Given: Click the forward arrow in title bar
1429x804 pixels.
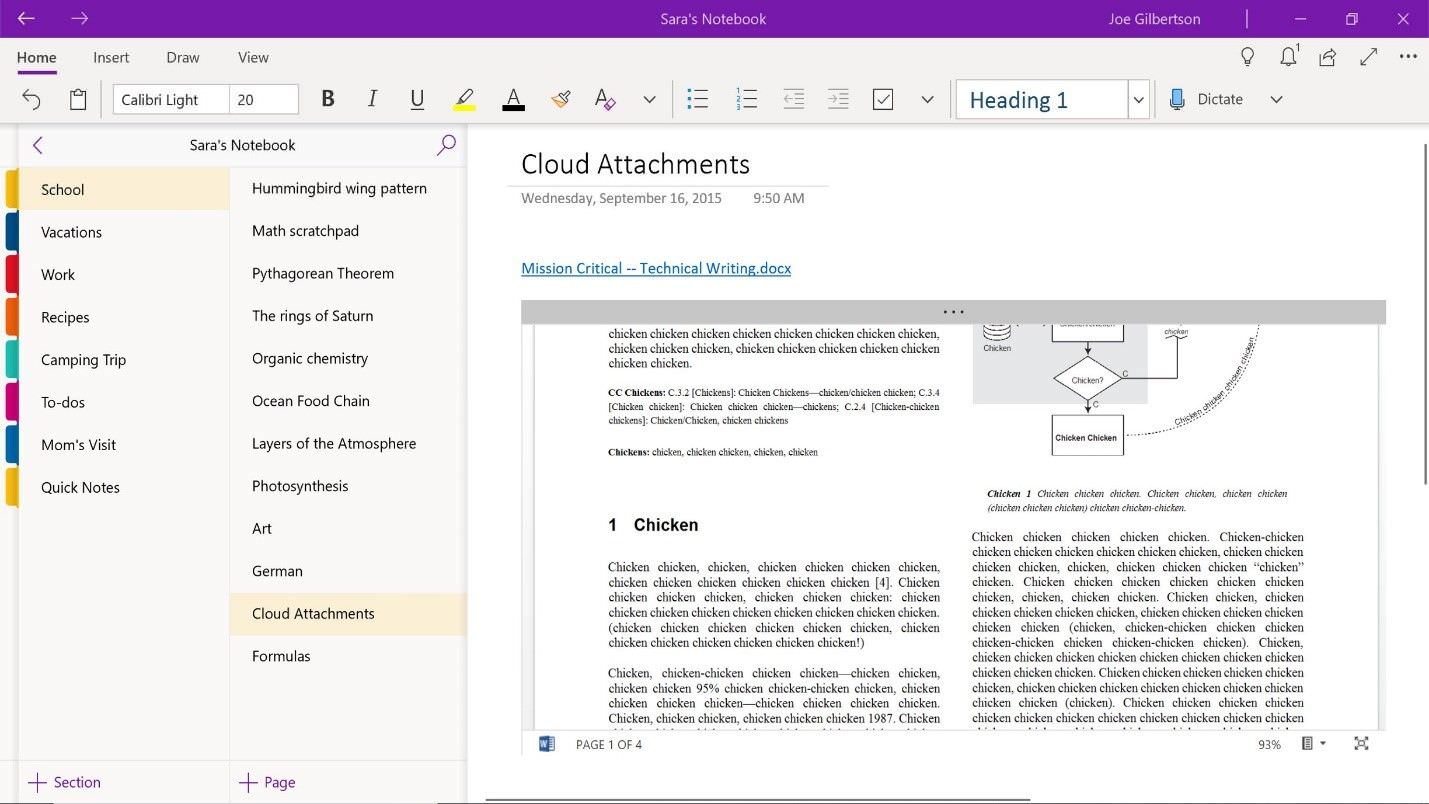Looking at the screenshot, I should (x=80, y=19).
